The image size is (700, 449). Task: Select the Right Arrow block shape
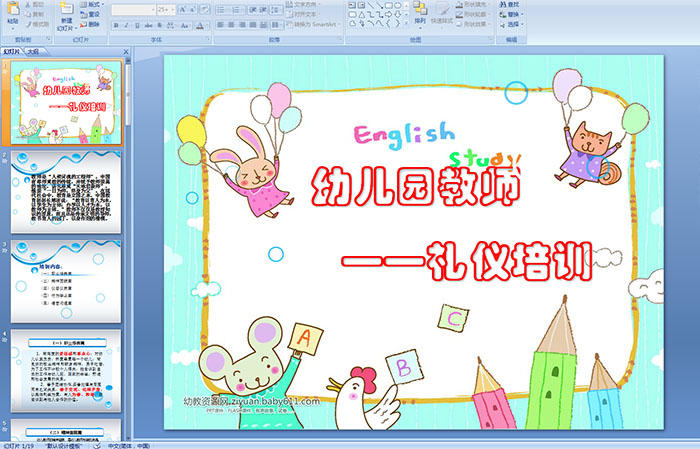(388, 14)
